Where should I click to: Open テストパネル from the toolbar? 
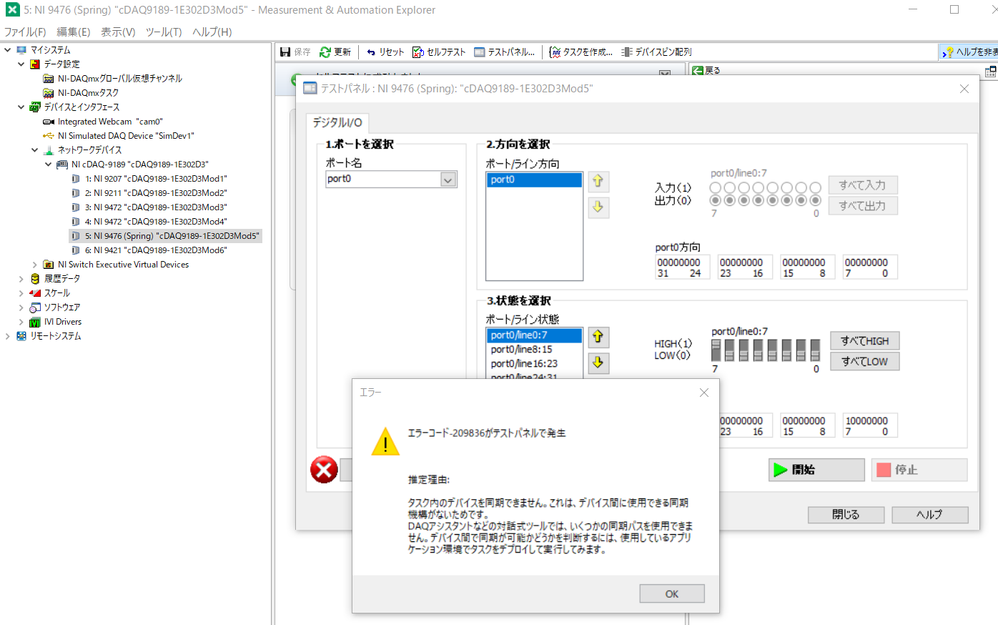[x=505, y=52]
